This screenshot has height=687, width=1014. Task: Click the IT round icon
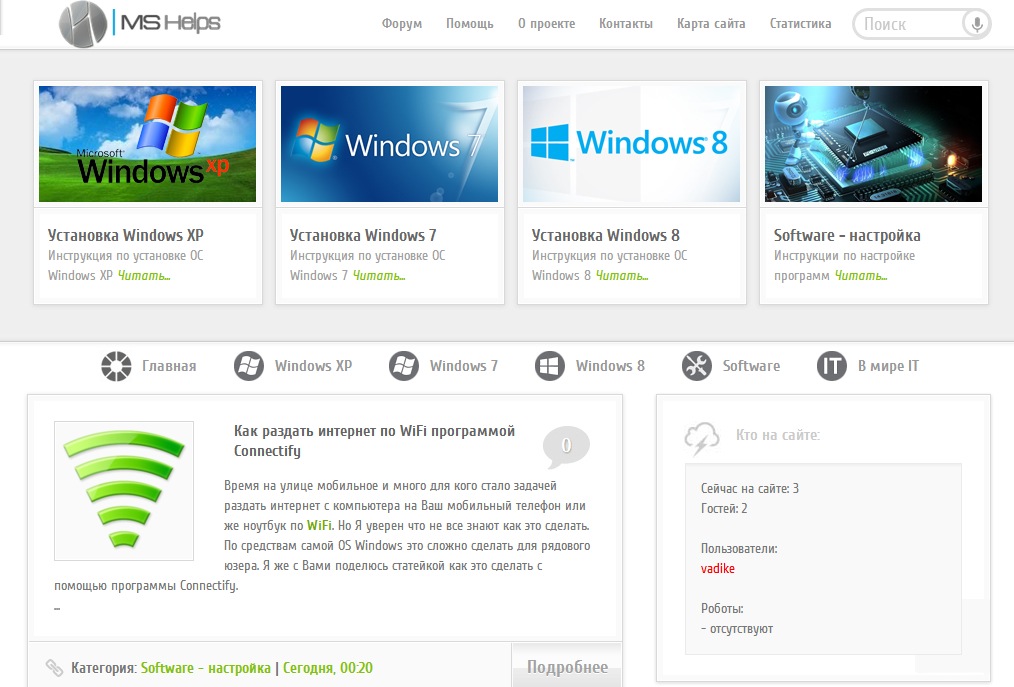pyautogui.click(x=832, y=366)
